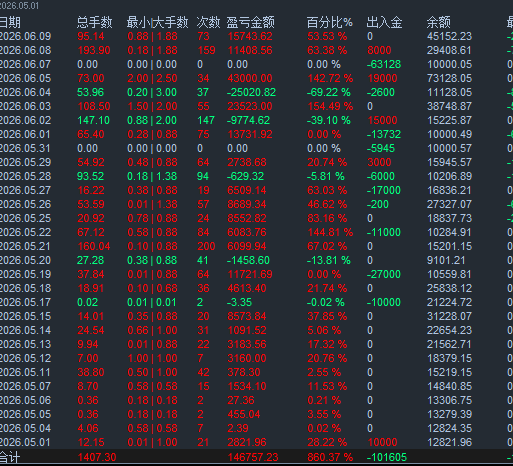Click deposit value 10000
This screenshot has width=513, height=466.
click(383, 442)
